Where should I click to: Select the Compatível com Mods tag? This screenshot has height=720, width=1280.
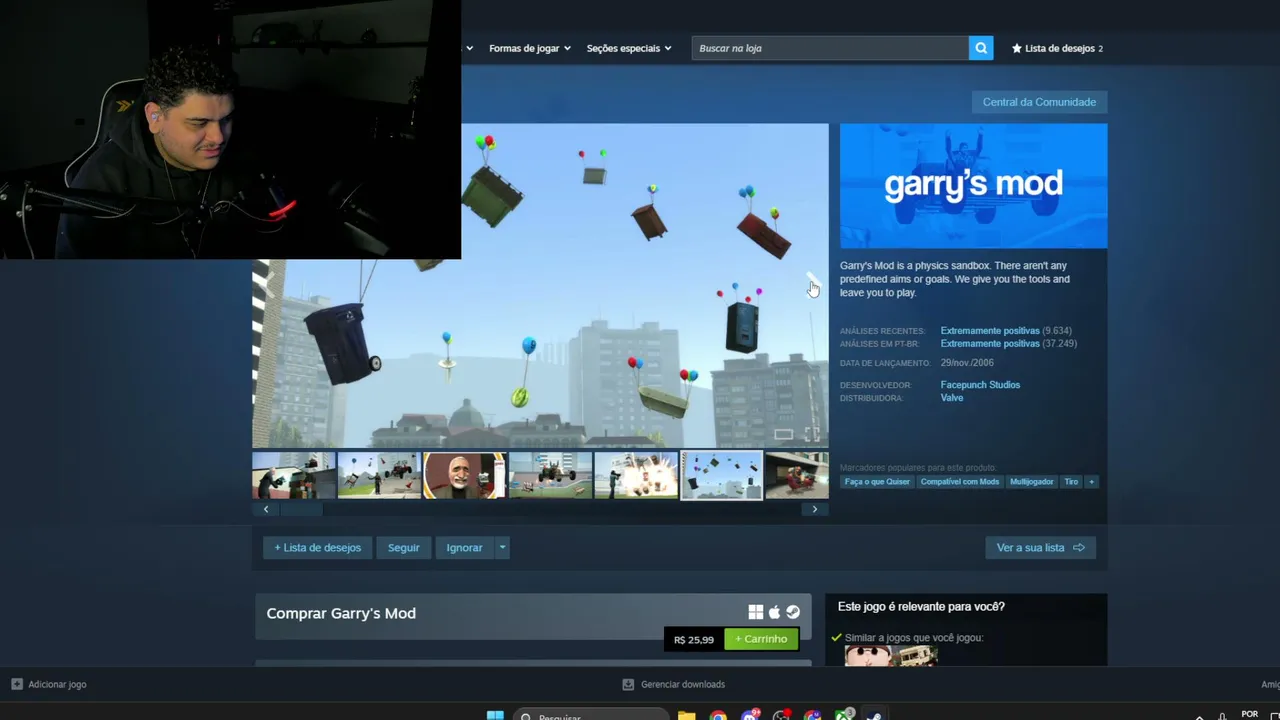[x=960, y=482]
